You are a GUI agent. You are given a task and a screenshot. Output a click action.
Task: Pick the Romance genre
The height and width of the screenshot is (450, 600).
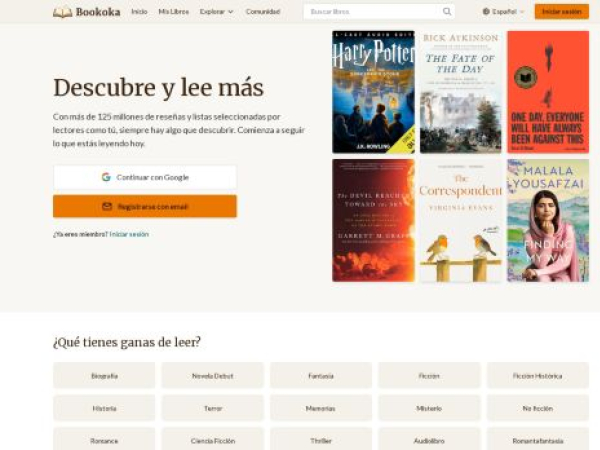(x=104, y=439)
